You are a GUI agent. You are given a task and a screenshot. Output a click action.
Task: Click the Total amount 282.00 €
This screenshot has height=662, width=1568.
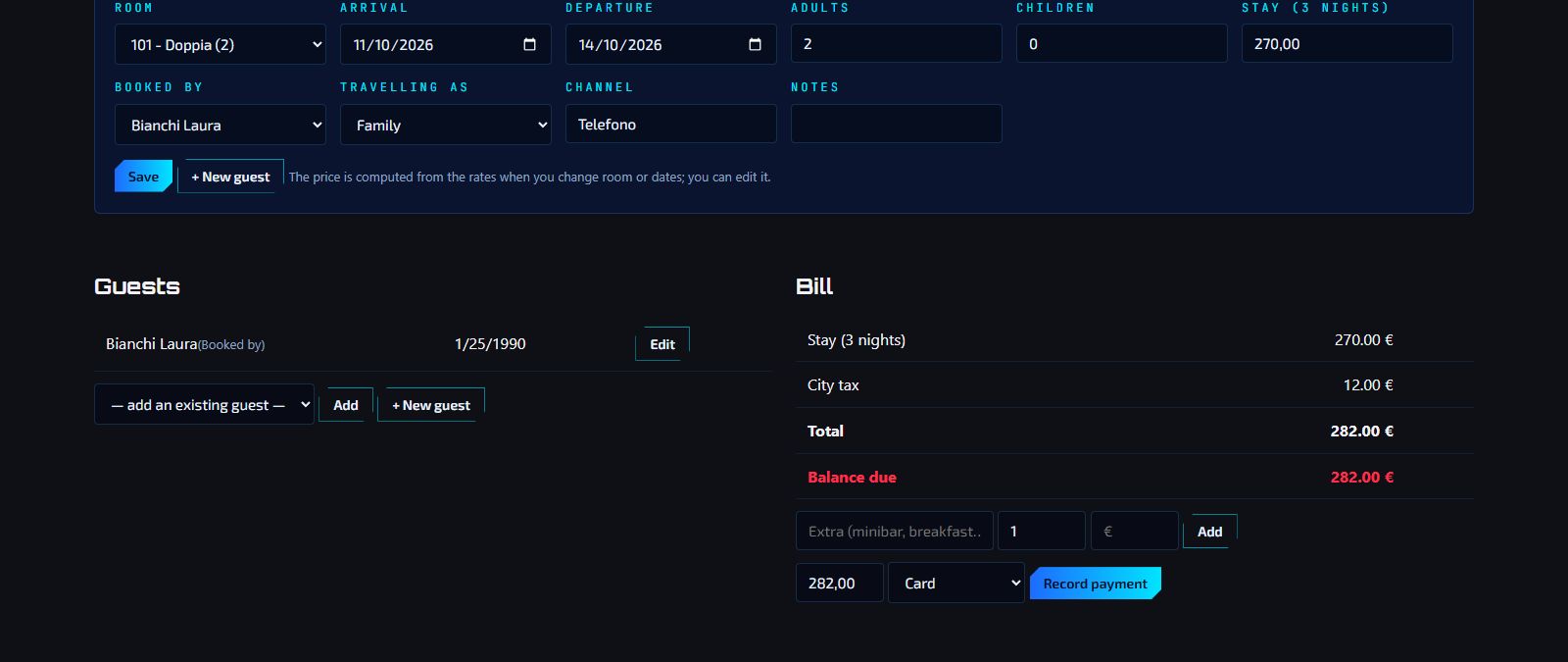[1362, 431]
